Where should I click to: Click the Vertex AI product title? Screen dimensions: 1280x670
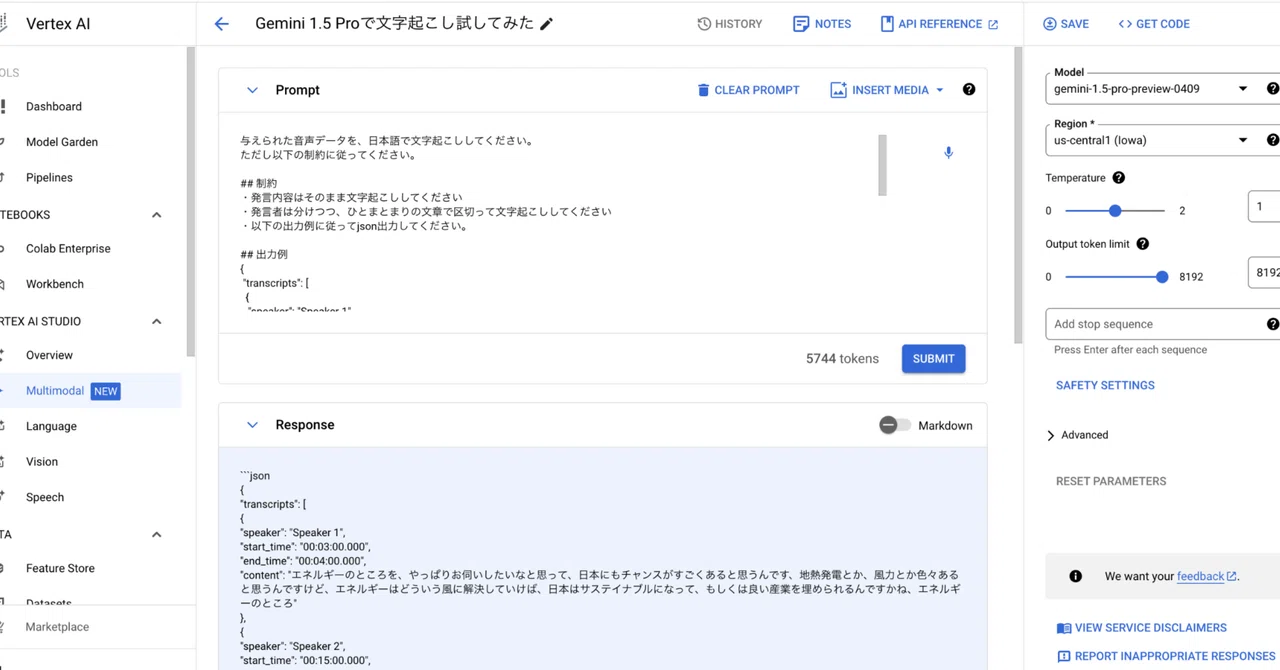[x=58, y=24]
